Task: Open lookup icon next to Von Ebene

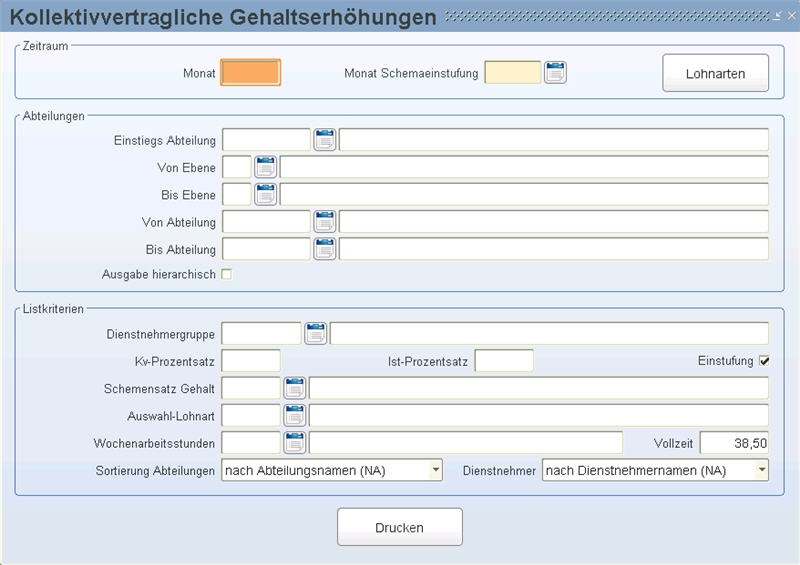Action: point(265,167)
